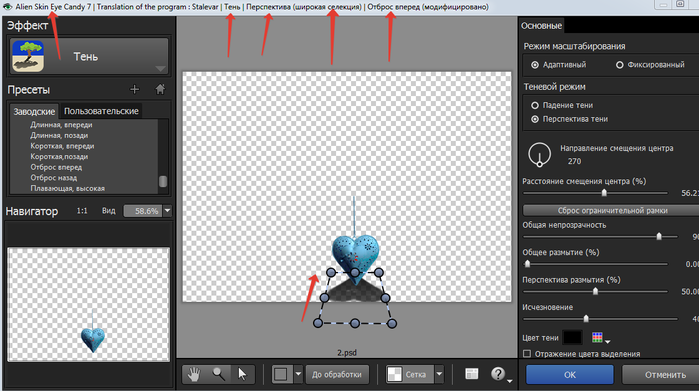Click the direction value 270
Screen dimensions: 699x391
pyautogui.click(x=574, y=161)
